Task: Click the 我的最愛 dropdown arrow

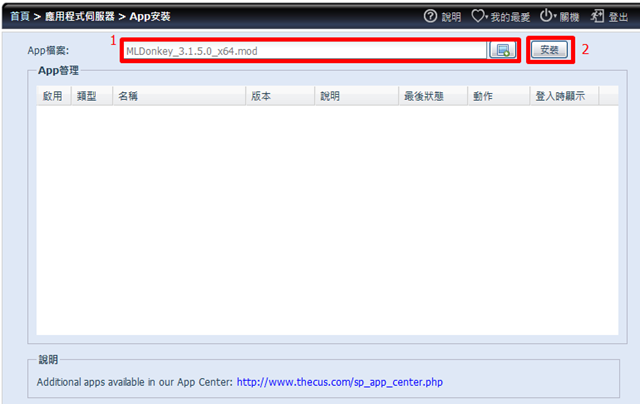Action: pyautogui.click(x=487, y=17)
